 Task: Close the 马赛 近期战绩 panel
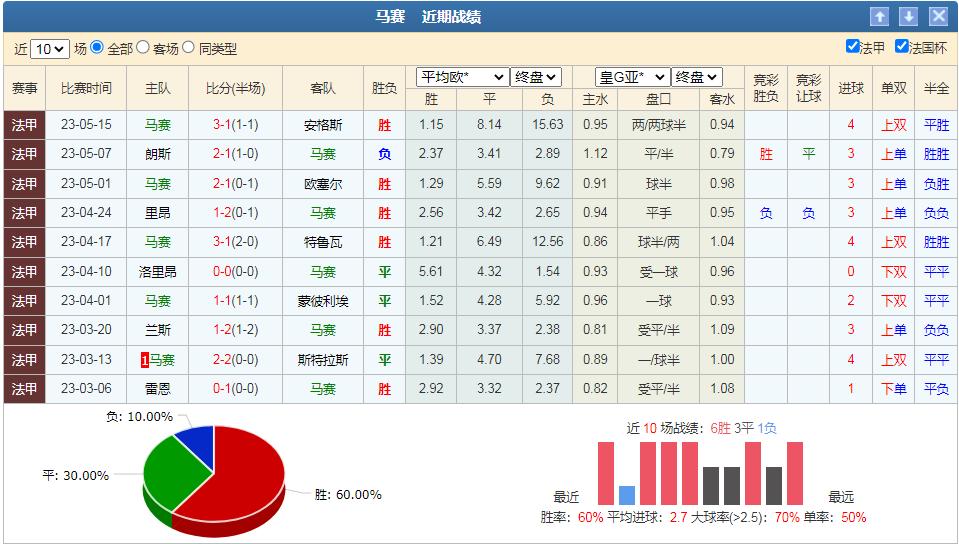938,17
